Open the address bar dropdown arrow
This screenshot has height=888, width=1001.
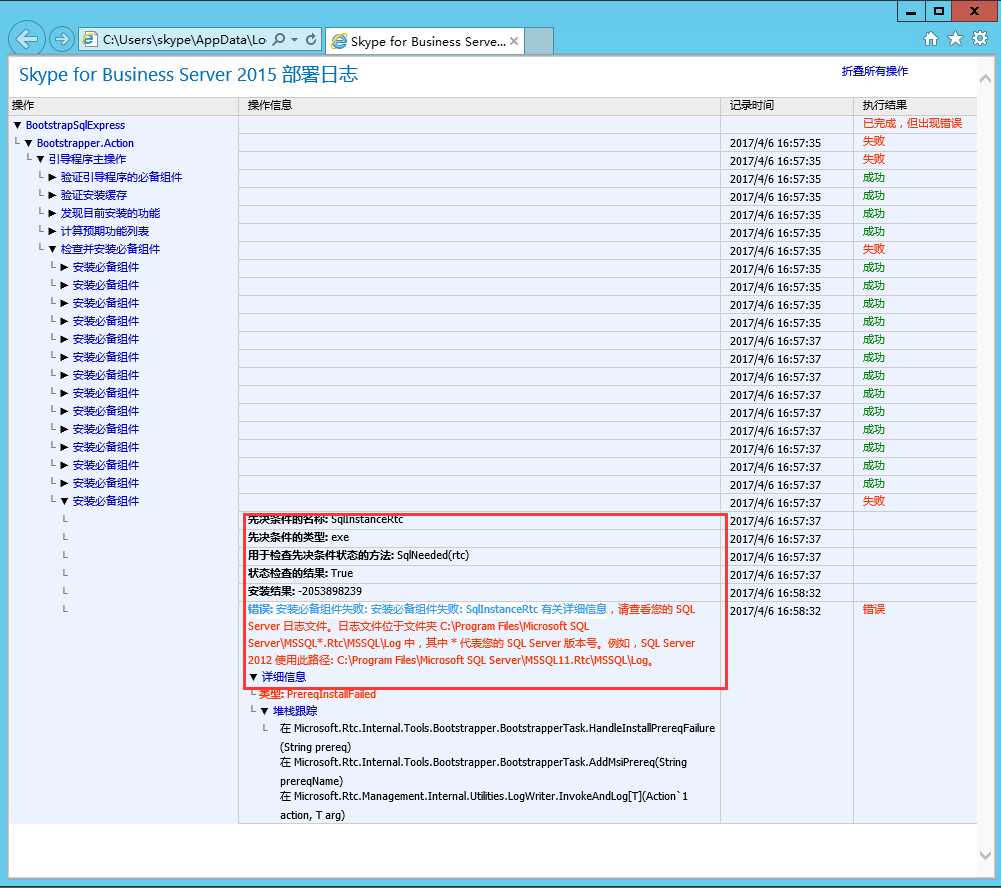click(294, 40)
